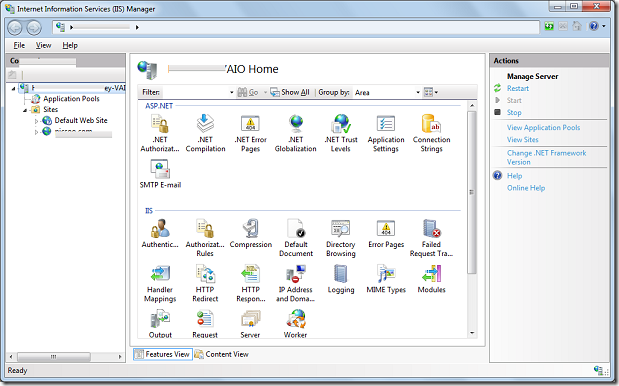This screenshot has height=386, width=619.
Task: Open Authentication feature icon
Action: (160, 234)
